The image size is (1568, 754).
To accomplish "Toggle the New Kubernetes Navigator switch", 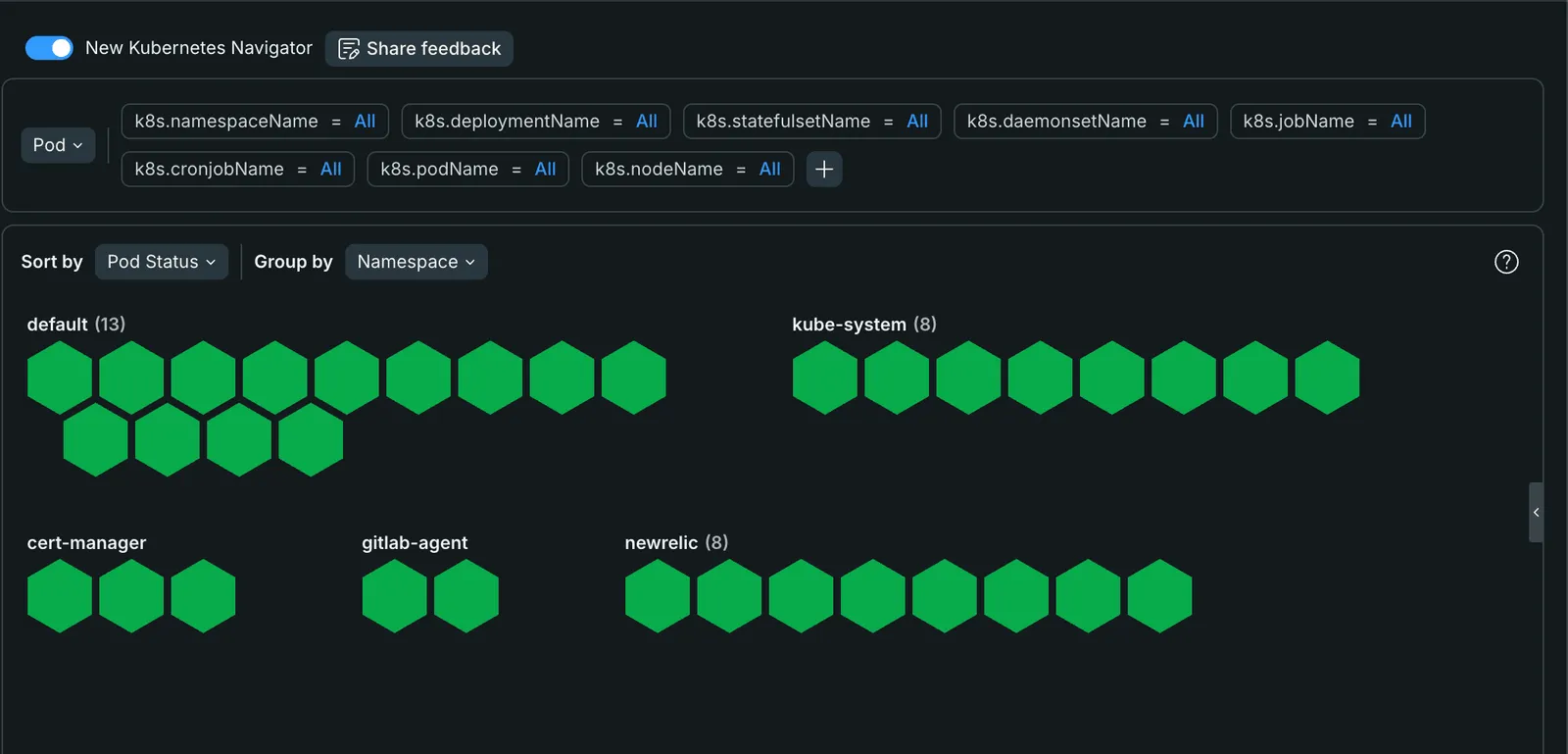I will point(49,48).
